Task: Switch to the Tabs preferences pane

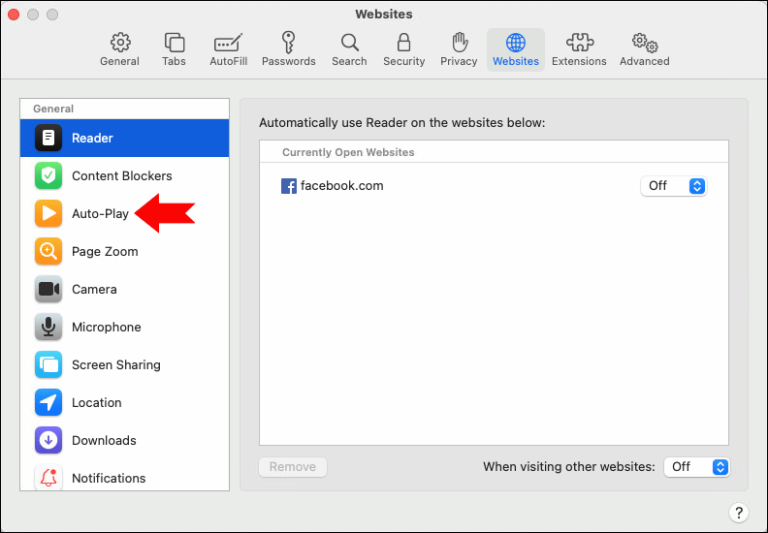Action: click(174, 49)
